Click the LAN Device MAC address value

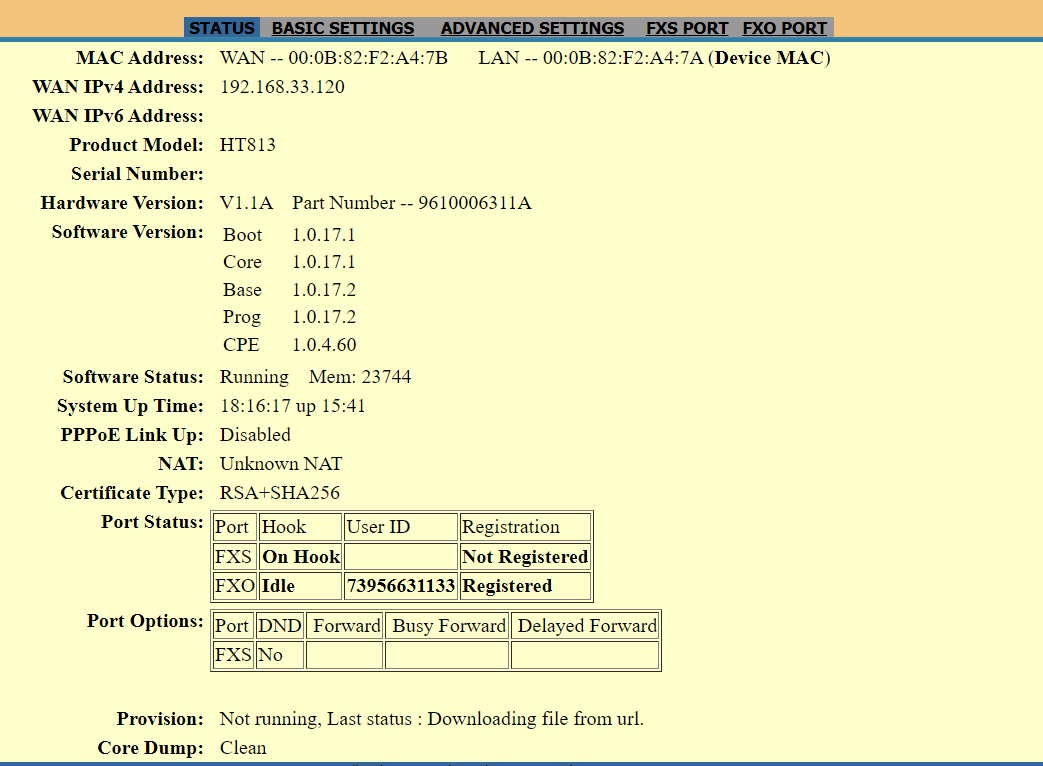pos(622,58)
